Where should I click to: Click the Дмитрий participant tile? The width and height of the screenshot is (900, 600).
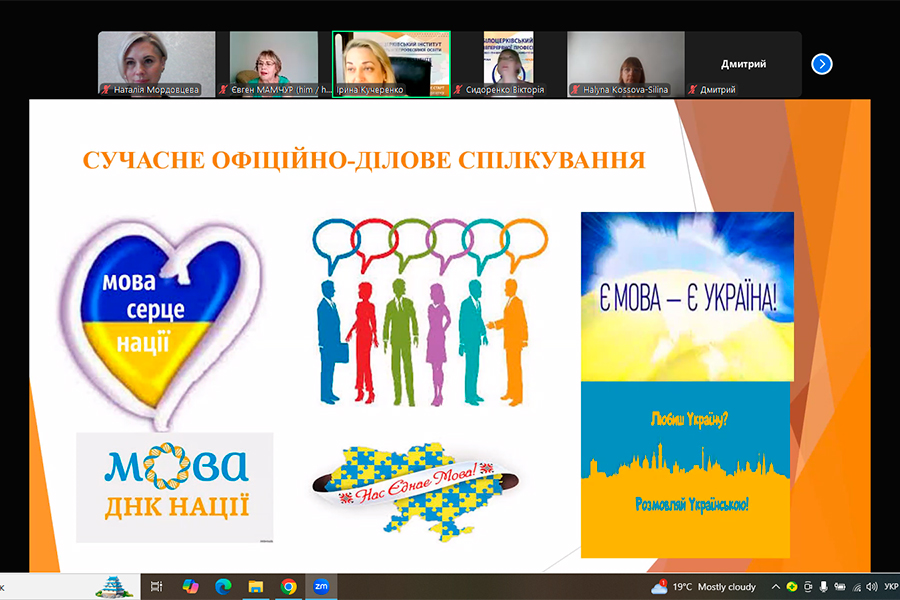pos(743,64)
